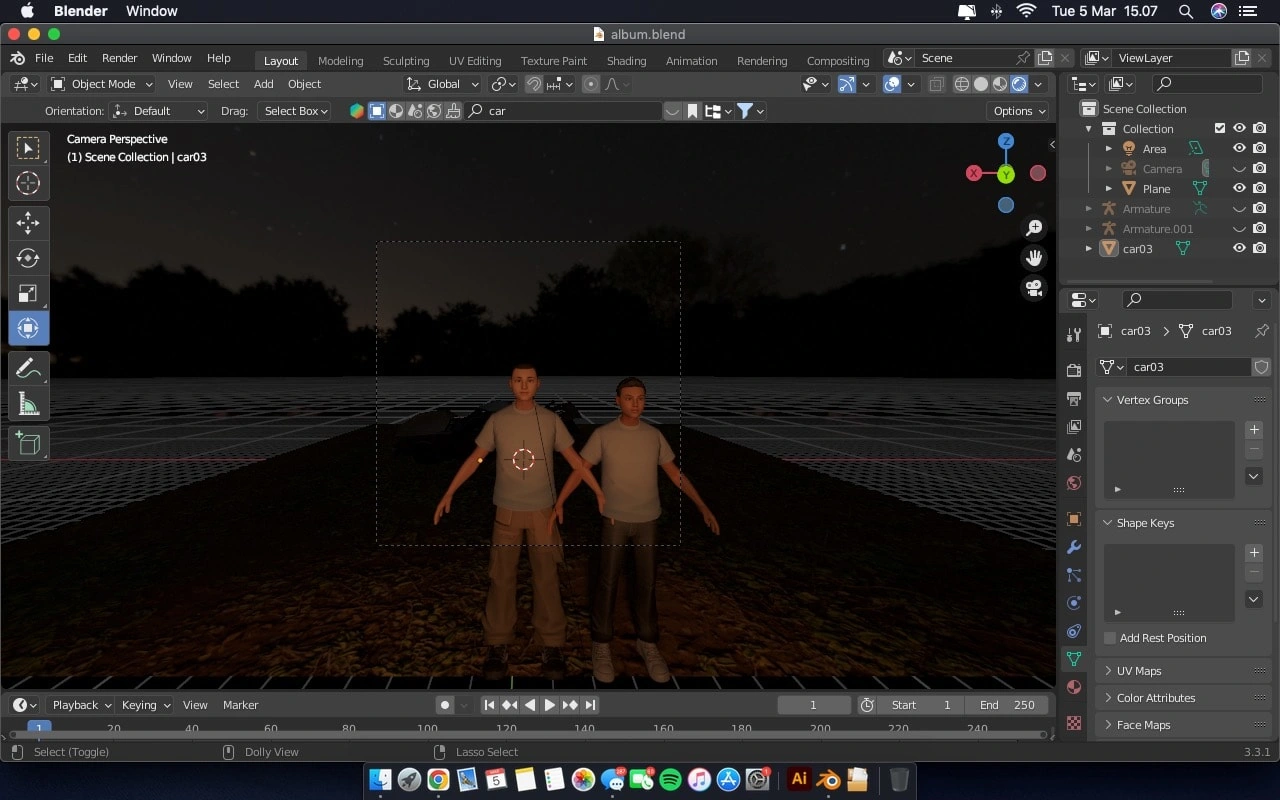Viewport: 1280px width, 800px height.
Task: Select the Transform tool
Action: [28, 328]
